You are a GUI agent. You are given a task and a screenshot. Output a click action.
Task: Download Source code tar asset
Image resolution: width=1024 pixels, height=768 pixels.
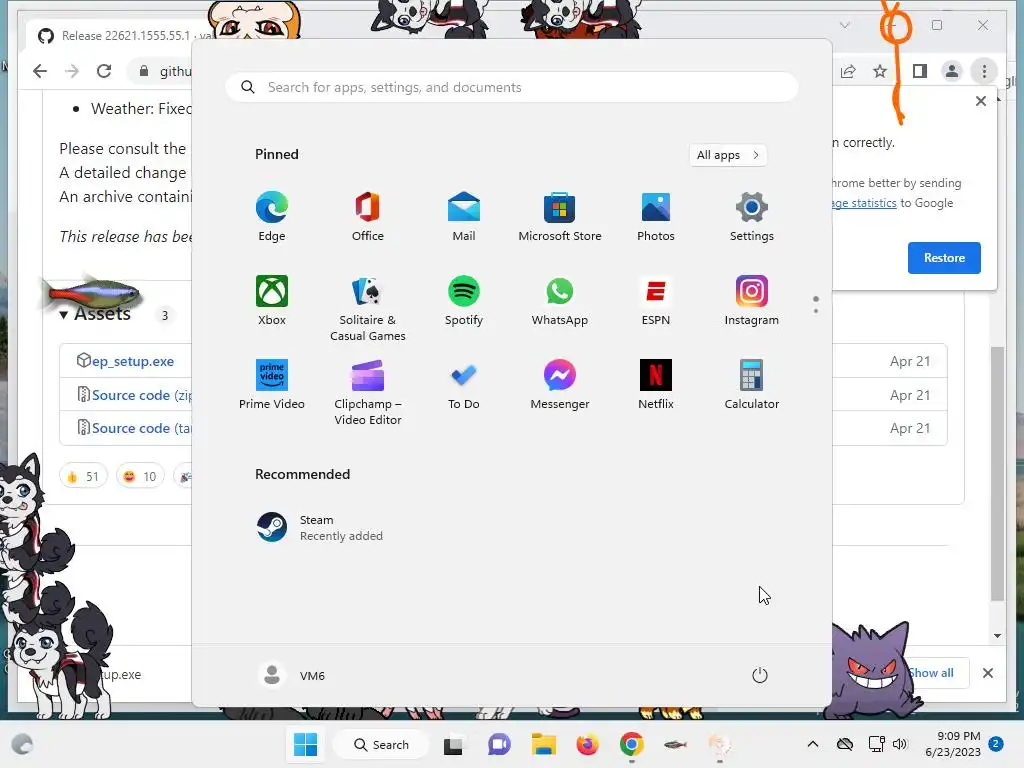pos(142,428)
